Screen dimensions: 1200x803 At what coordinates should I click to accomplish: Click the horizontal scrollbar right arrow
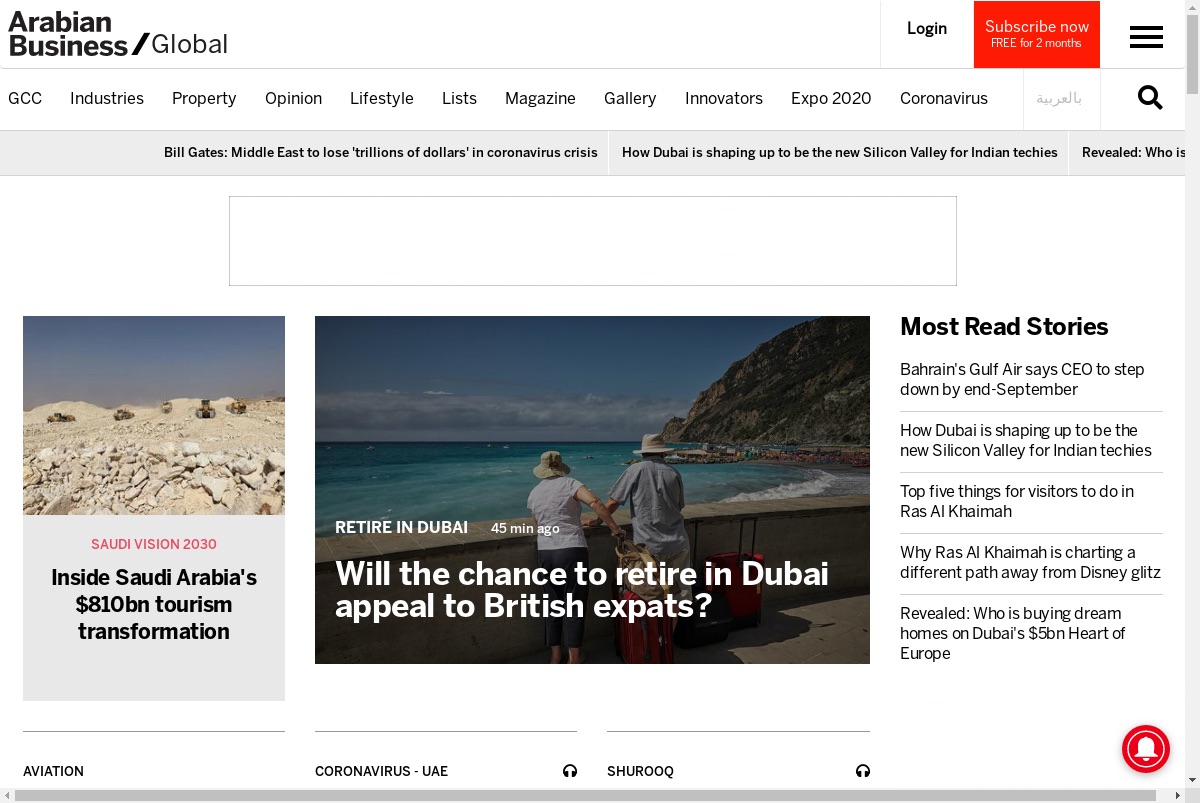tap(1177, 795)
